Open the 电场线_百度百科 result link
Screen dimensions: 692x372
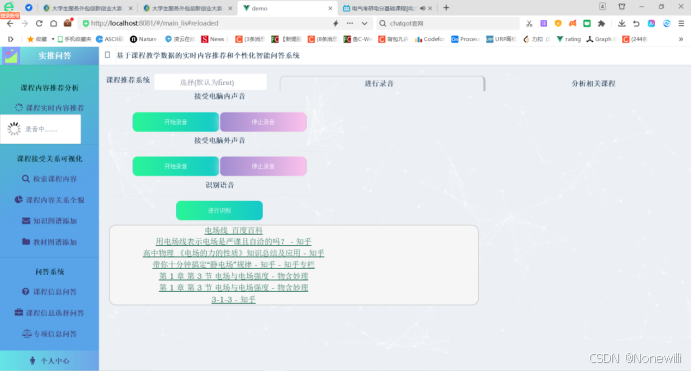coord(233,230)
